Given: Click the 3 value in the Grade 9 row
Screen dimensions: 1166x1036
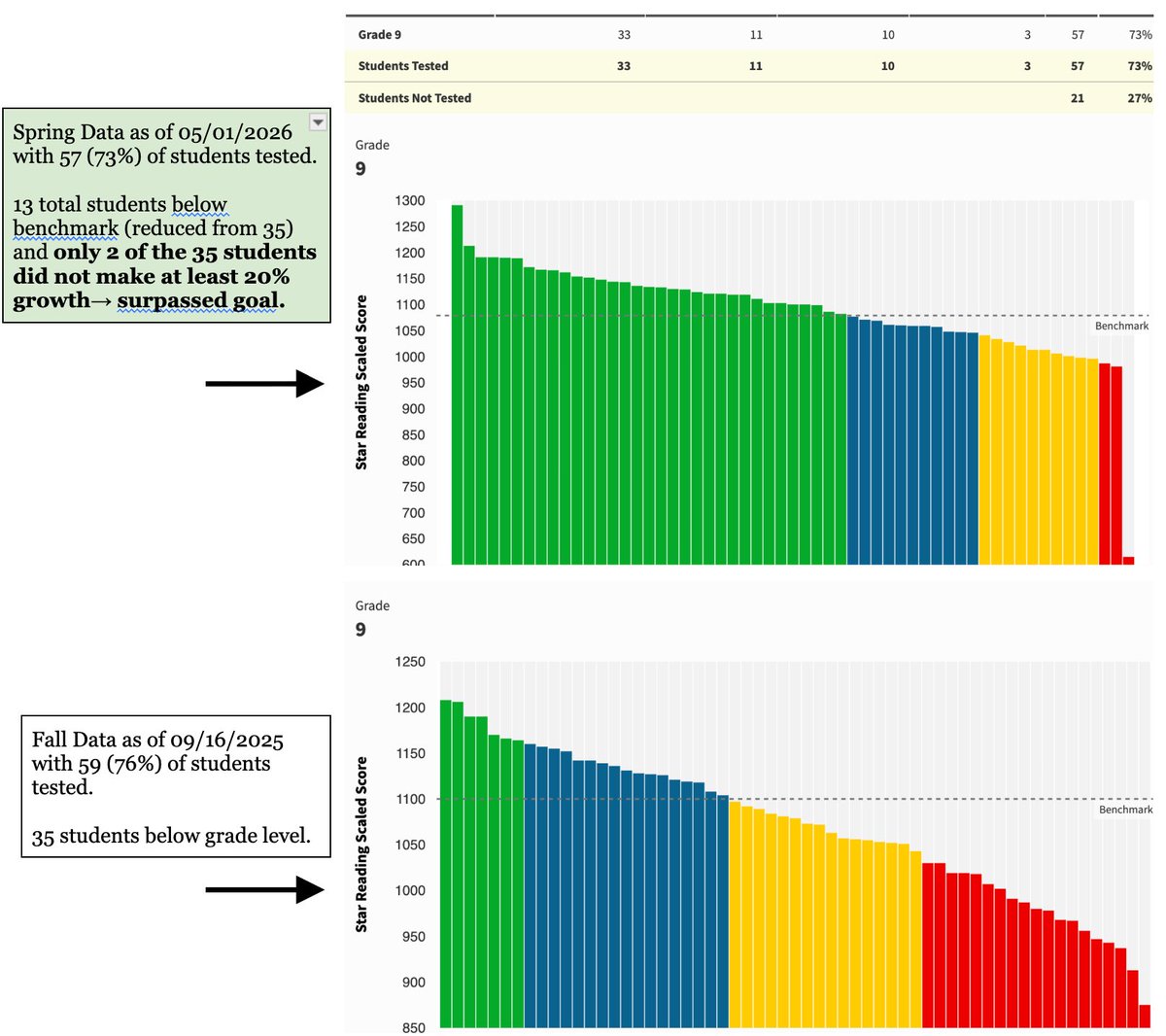Looking at the screenshot, I should pyautogui.click(x=1027, y=35).
